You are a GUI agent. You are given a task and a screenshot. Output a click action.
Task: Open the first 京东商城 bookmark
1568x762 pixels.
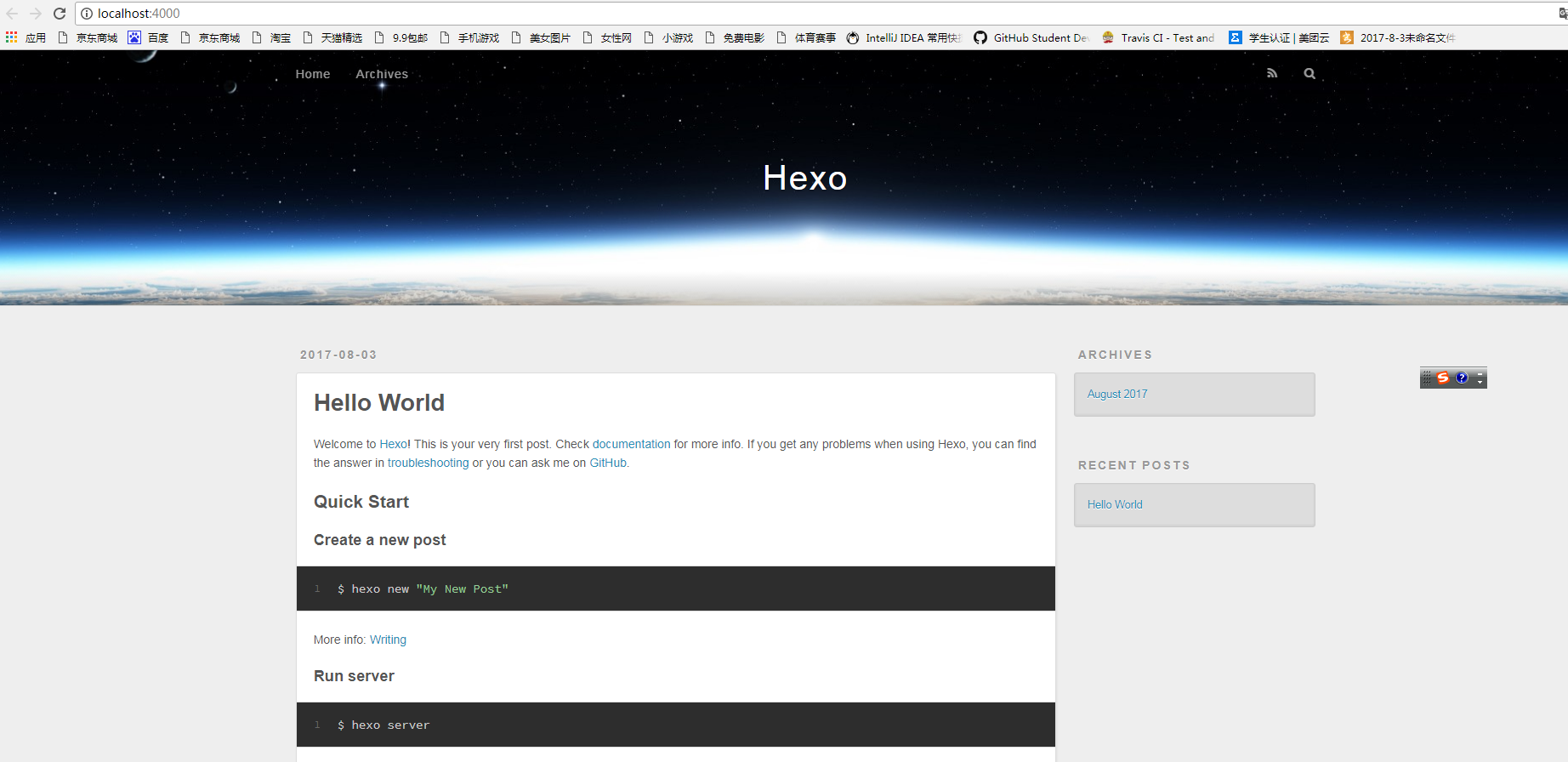point(88,37)
